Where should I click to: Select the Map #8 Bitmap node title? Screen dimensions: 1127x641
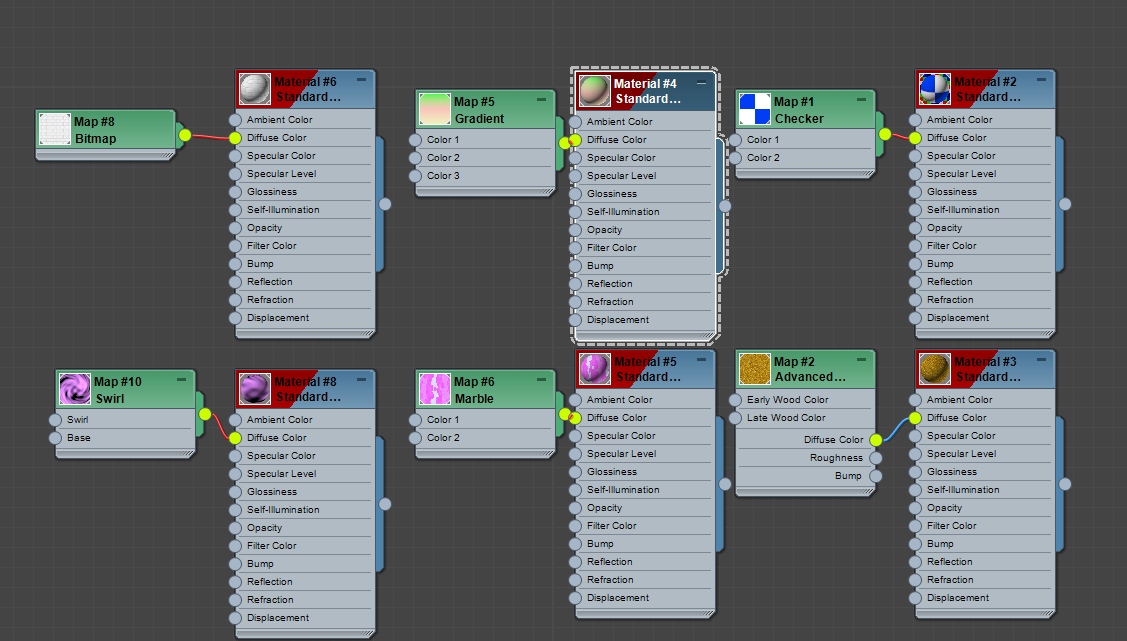coord(106,129)
